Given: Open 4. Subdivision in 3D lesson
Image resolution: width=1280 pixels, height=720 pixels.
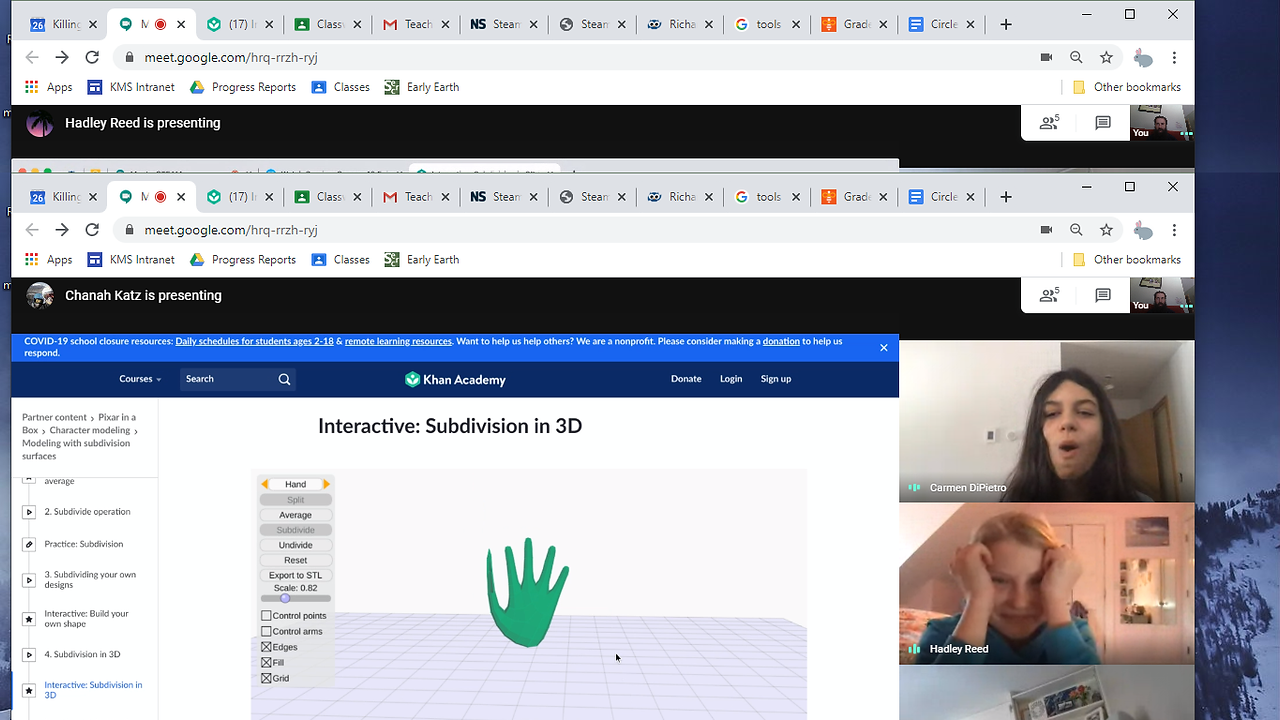Looking at the screenshot, I should (82, 655).
